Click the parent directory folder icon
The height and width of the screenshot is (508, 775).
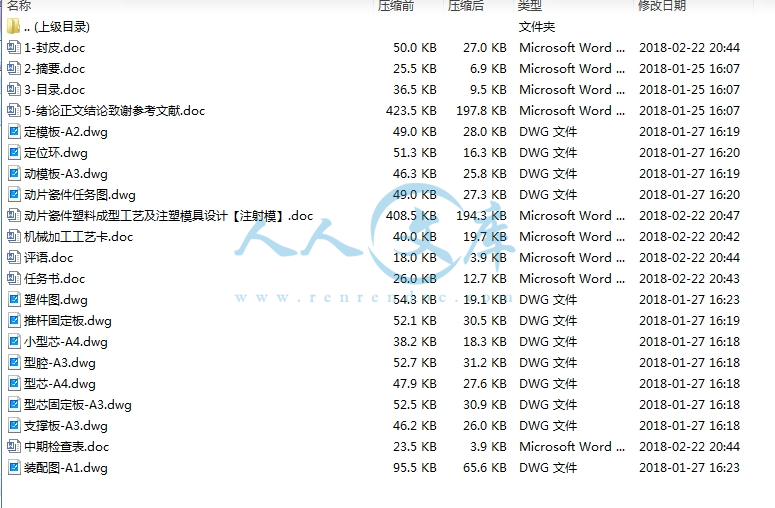[x=14, y=26]
